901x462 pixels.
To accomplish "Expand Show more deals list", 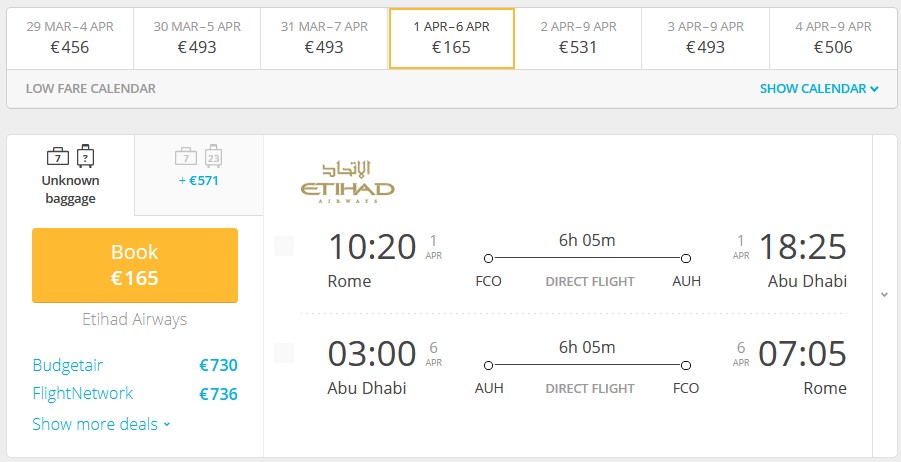I will [x=102, y=424].
